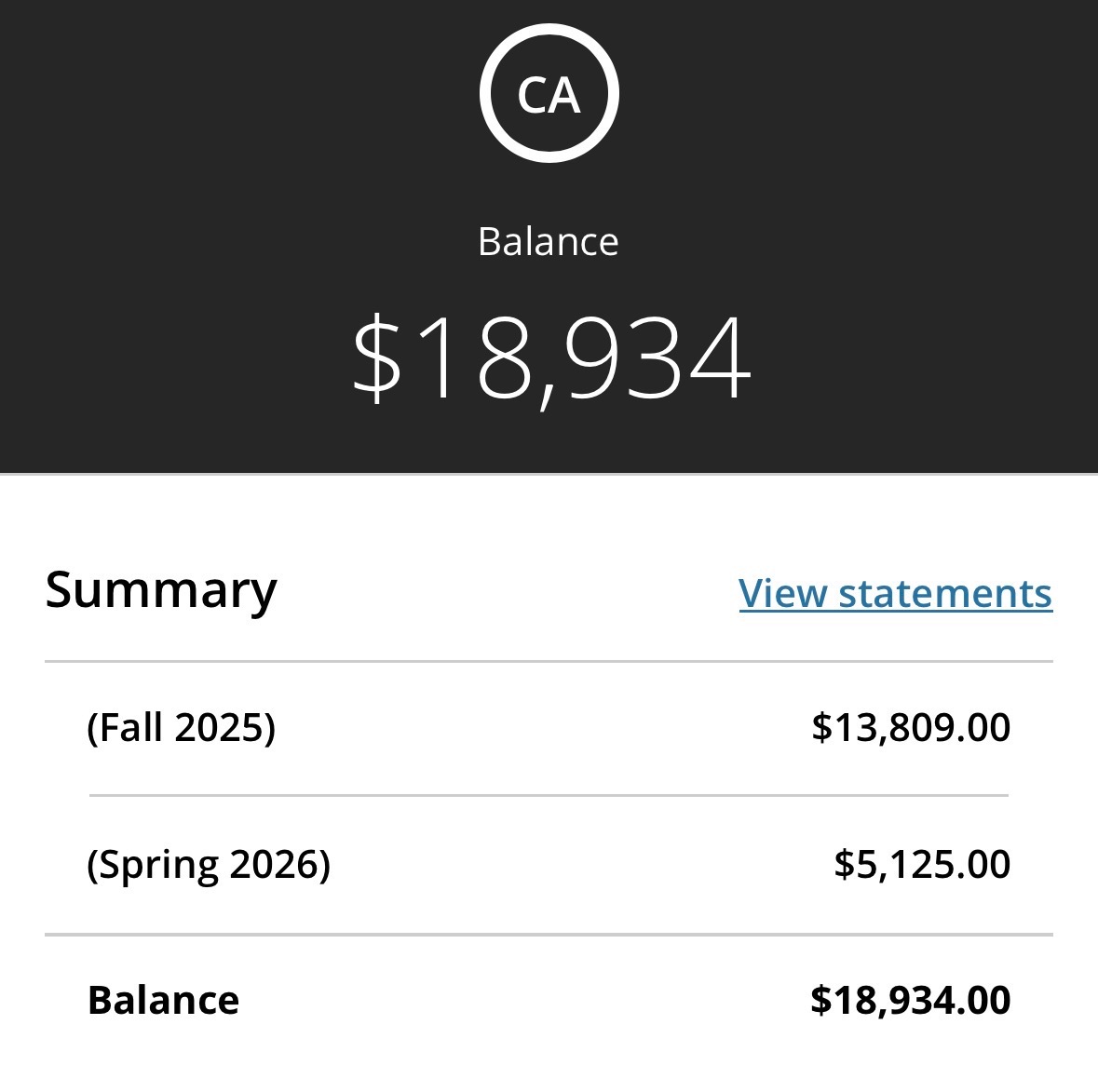Click the $5,125.00 Spring 2026 amount
The width and height of the screenshot is (1098, 1092).
pyautogui.click(x=921, y=864)
